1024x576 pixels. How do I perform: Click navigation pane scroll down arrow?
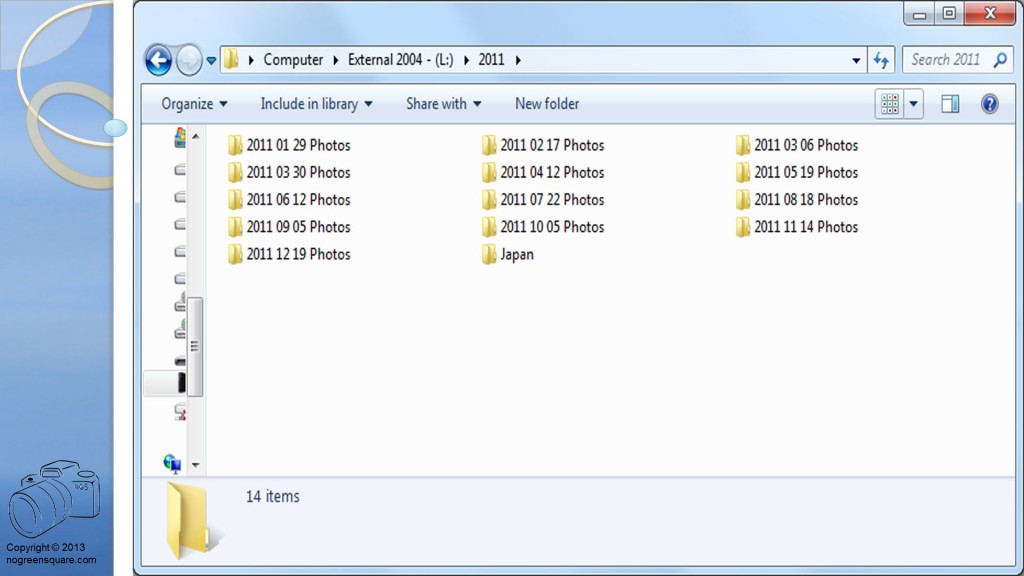point(195,465)
